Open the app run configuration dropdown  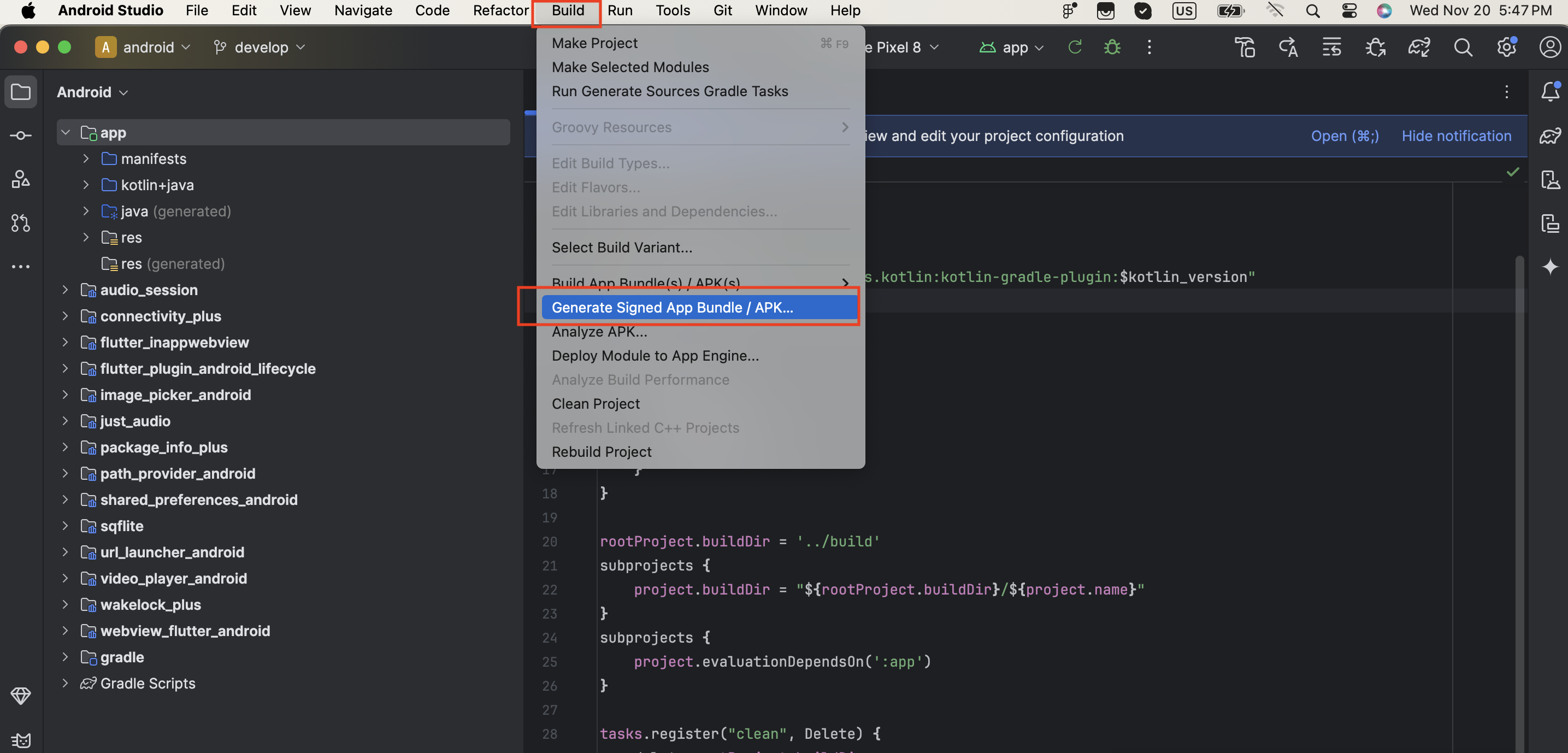[x=1012, y=47]
